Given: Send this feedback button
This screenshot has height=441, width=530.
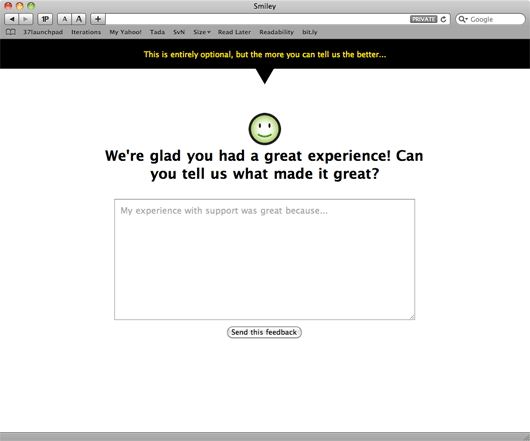Looking at the screenshot, I should click(x=264, y=332).
